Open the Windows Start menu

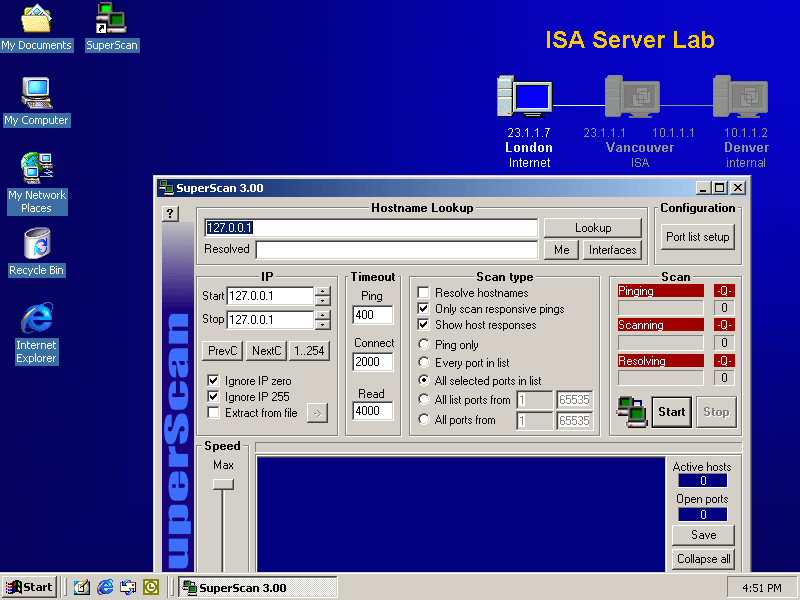(x=29, y=587)
